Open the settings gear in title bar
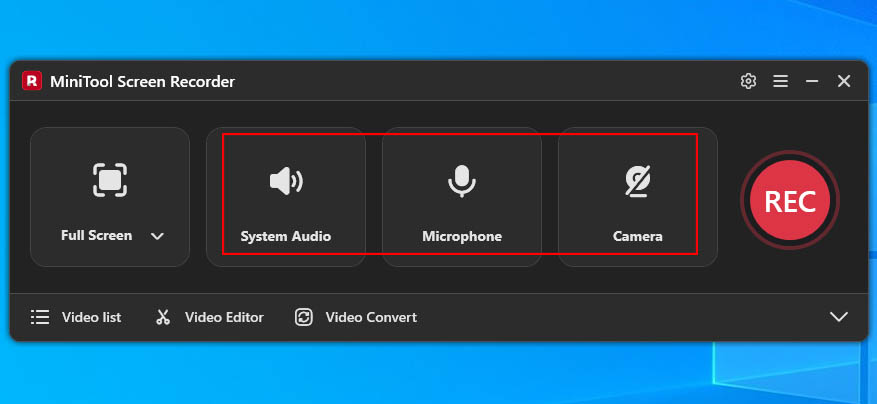 click(x=748, y=81)
